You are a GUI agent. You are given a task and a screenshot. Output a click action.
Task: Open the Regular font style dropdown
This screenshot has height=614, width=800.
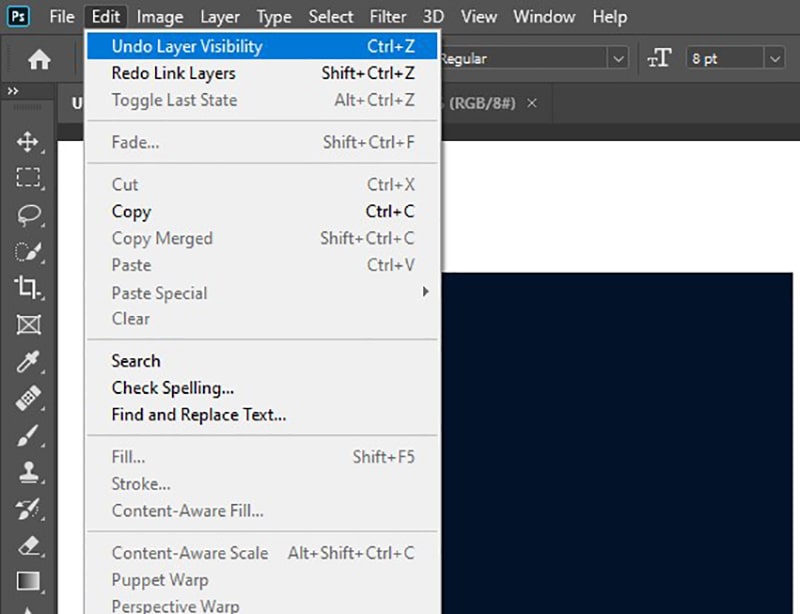tap(617, 58)
